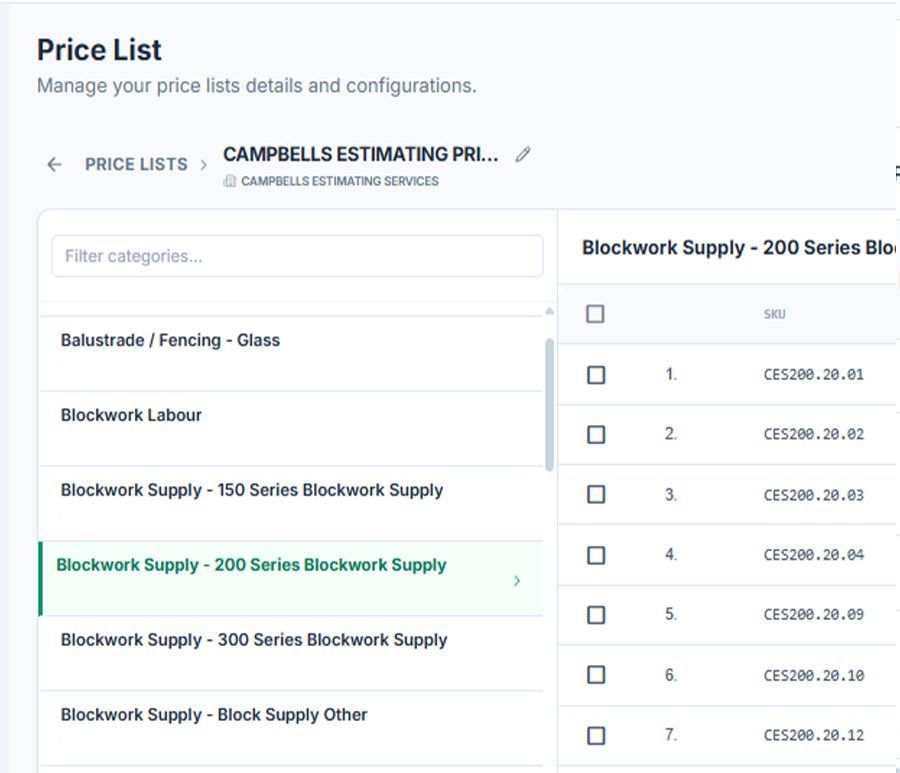Check the box for row CES200.20.02

pyautogui.click(x=596, y=434)
